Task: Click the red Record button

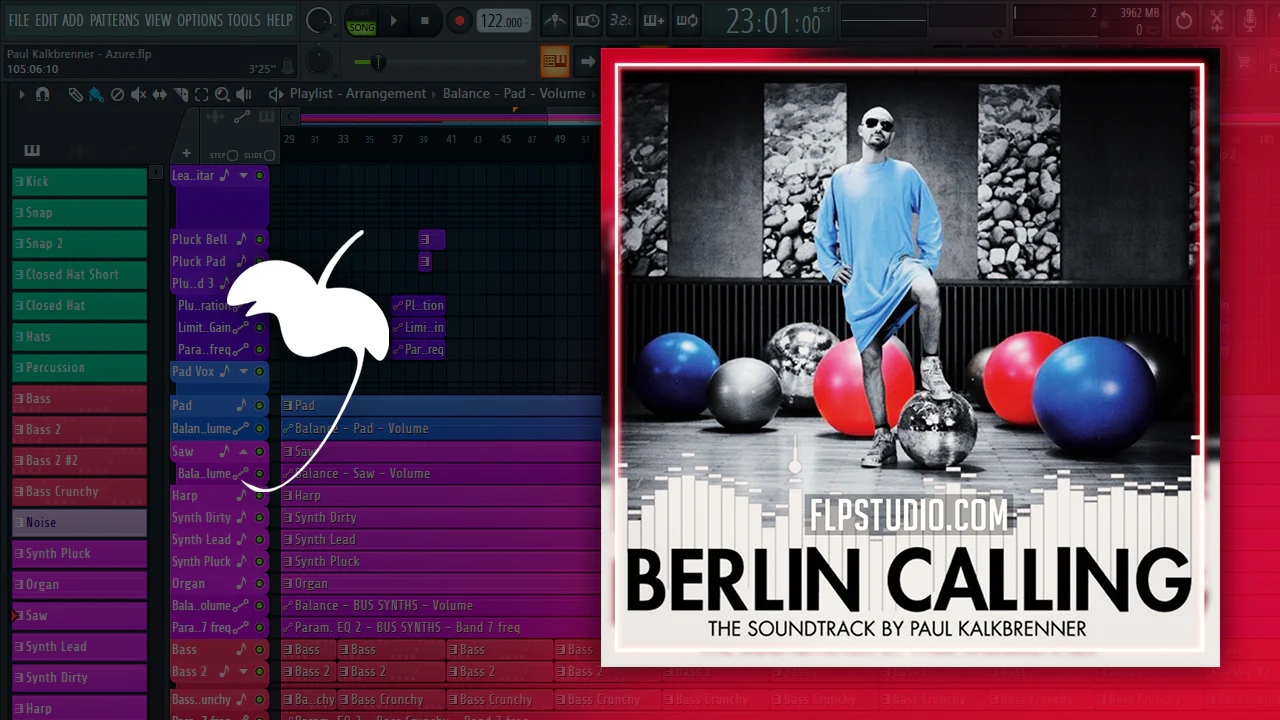Action: (x=459, y=21)
